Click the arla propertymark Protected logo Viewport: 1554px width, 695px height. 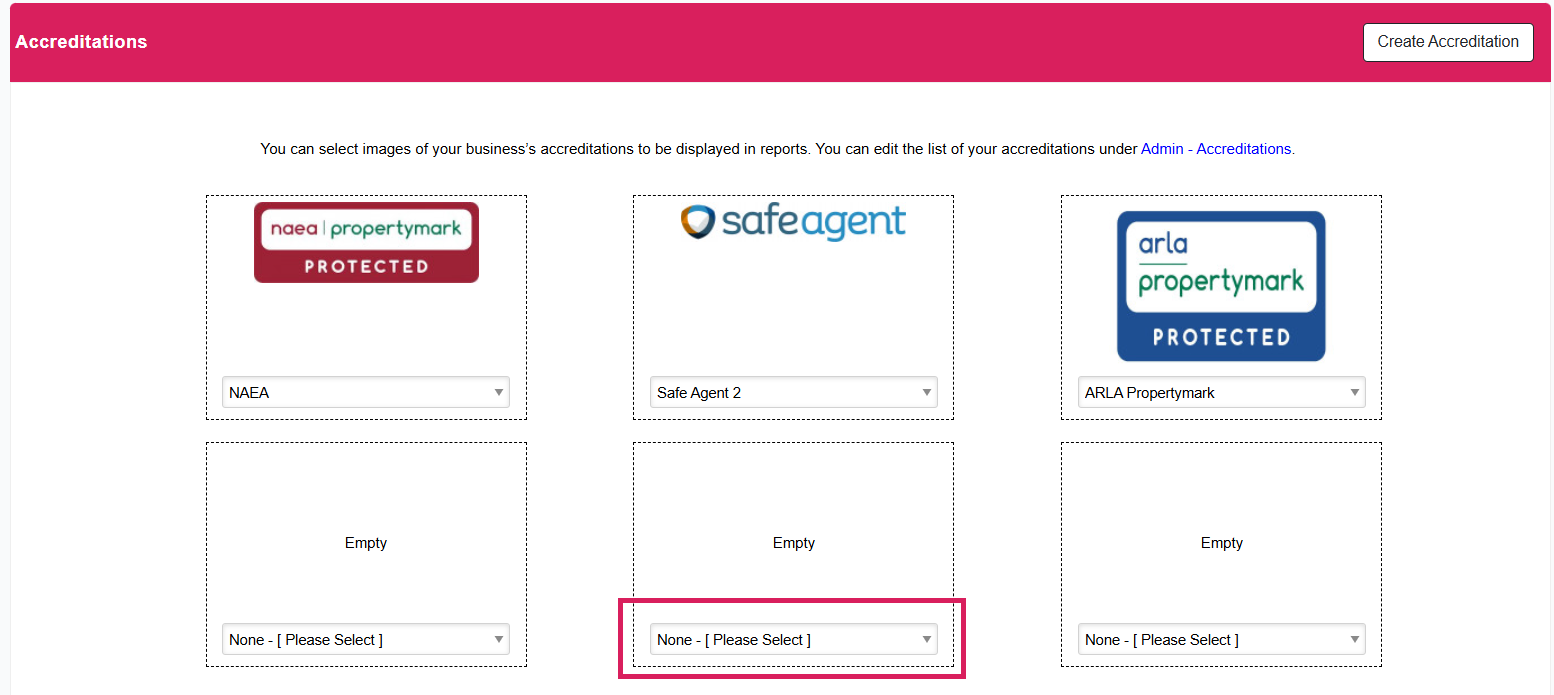click(1221, 286)
